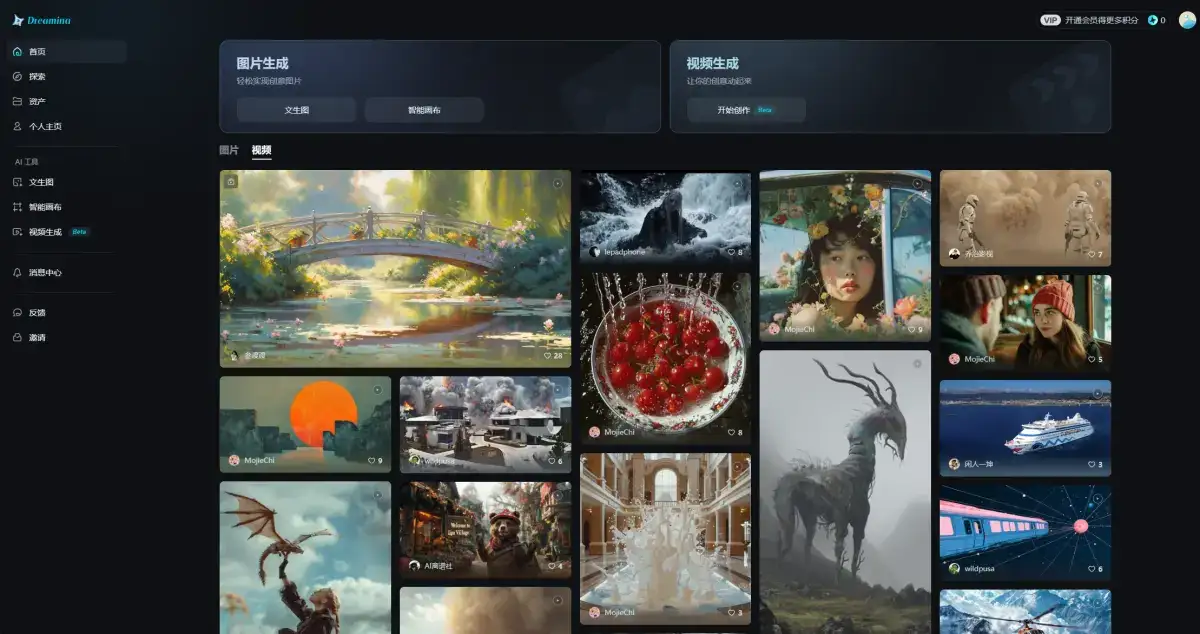The height and width of the screenshot is (634, 1200).
Task: Like the bridge painting with 28 hearts
Action: click(548, 355)
